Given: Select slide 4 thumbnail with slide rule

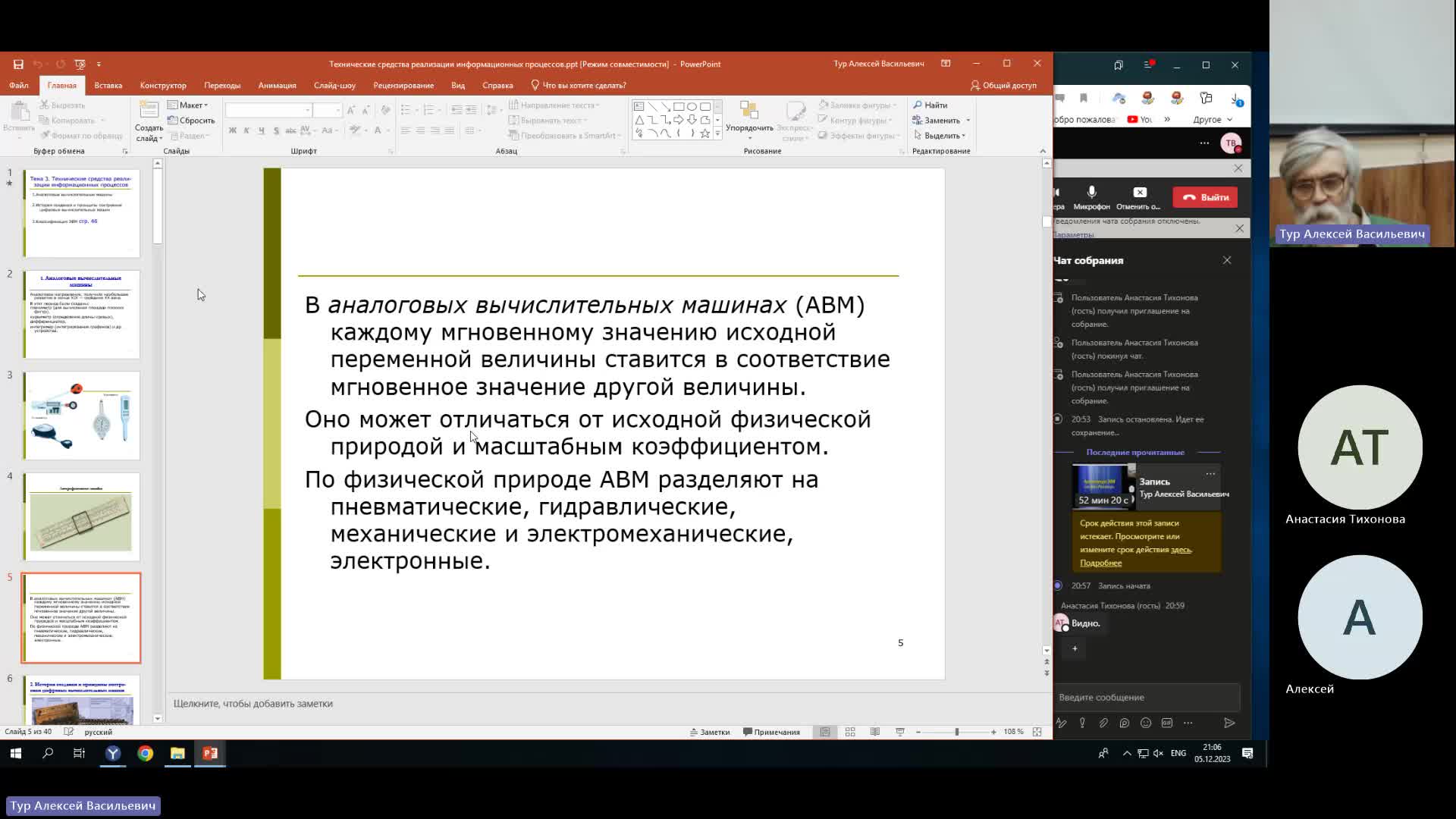Looking at the screenshot, I should [82, 516].
